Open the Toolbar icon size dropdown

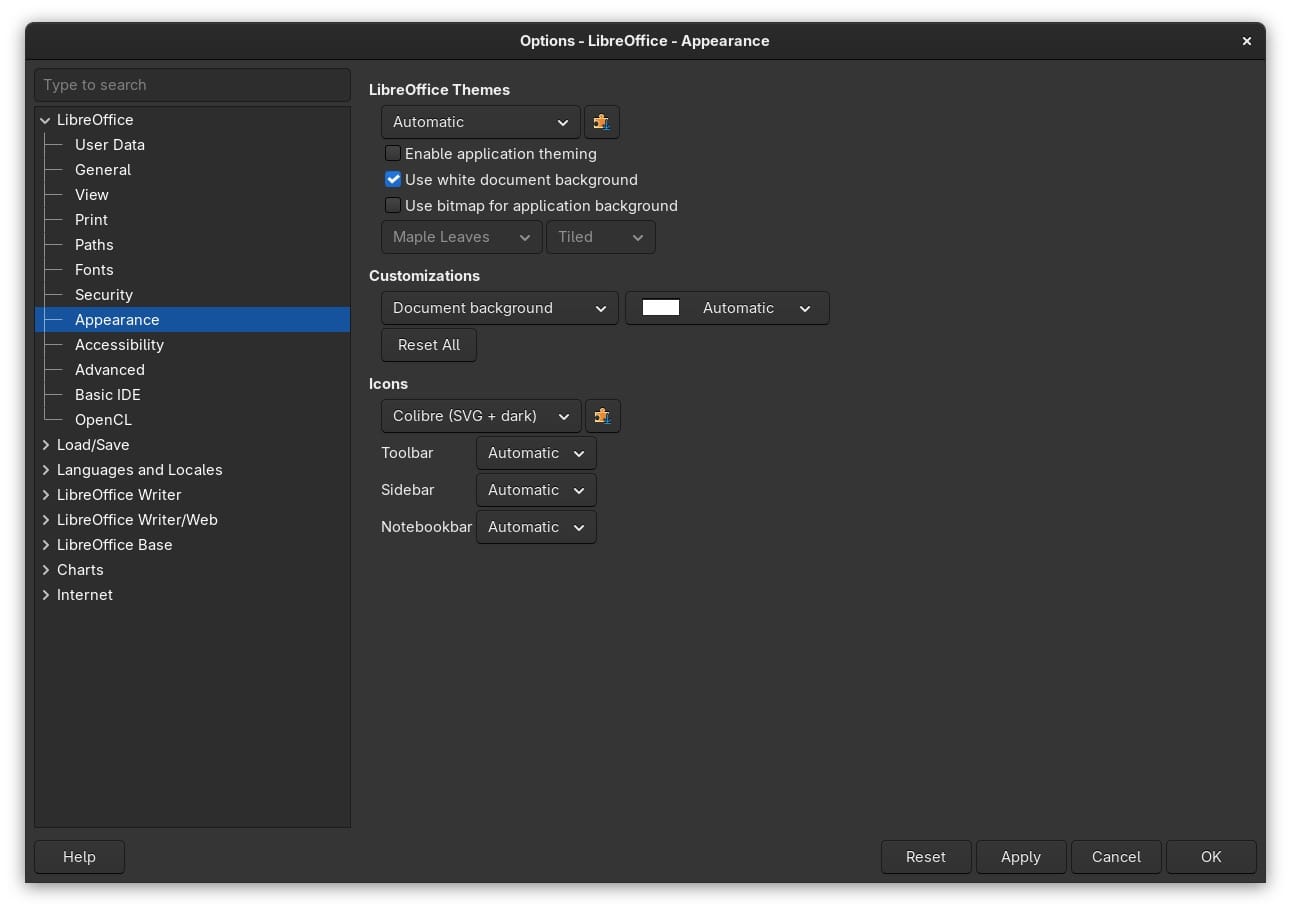click(536, 453)
